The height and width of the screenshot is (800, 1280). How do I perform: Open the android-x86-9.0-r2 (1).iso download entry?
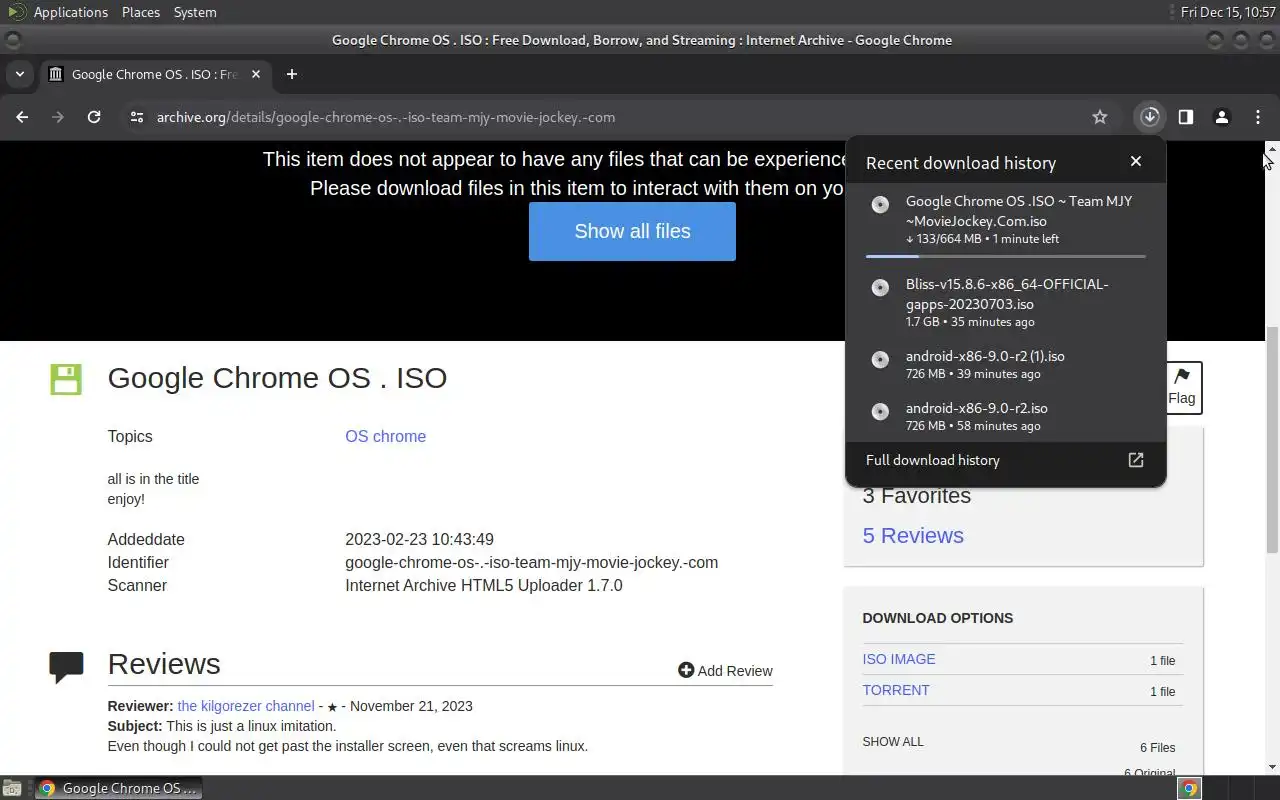(1006, 364)
